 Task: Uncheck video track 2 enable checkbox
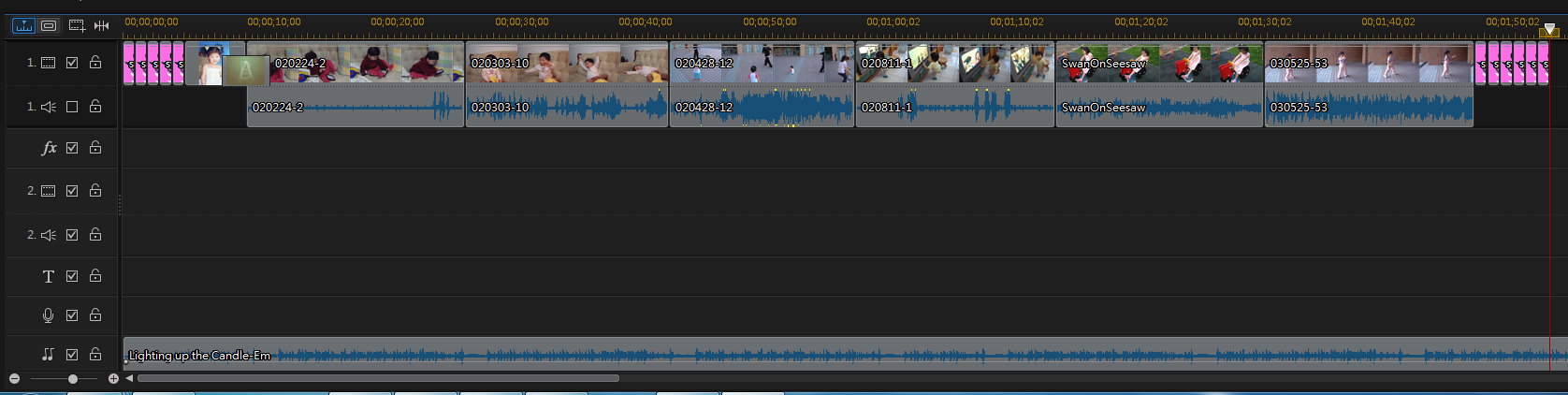72,191
